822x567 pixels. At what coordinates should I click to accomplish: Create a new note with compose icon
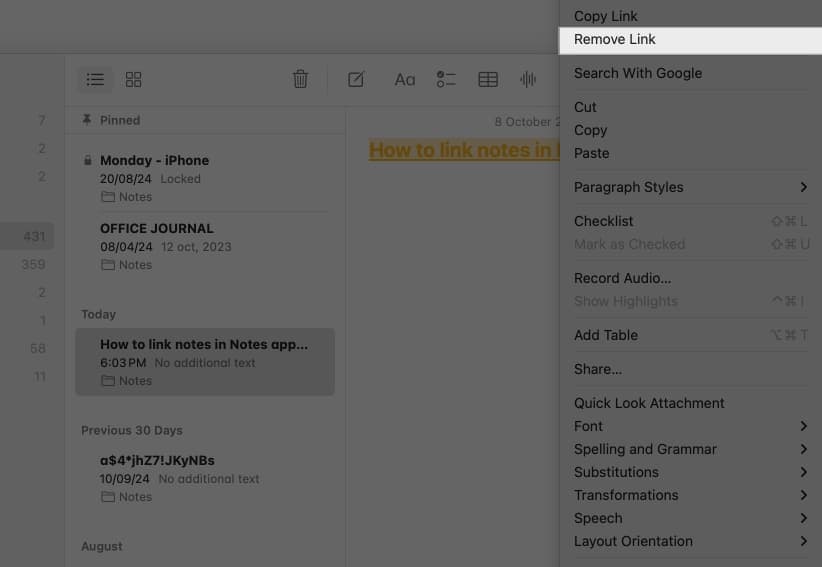[356, 79]
